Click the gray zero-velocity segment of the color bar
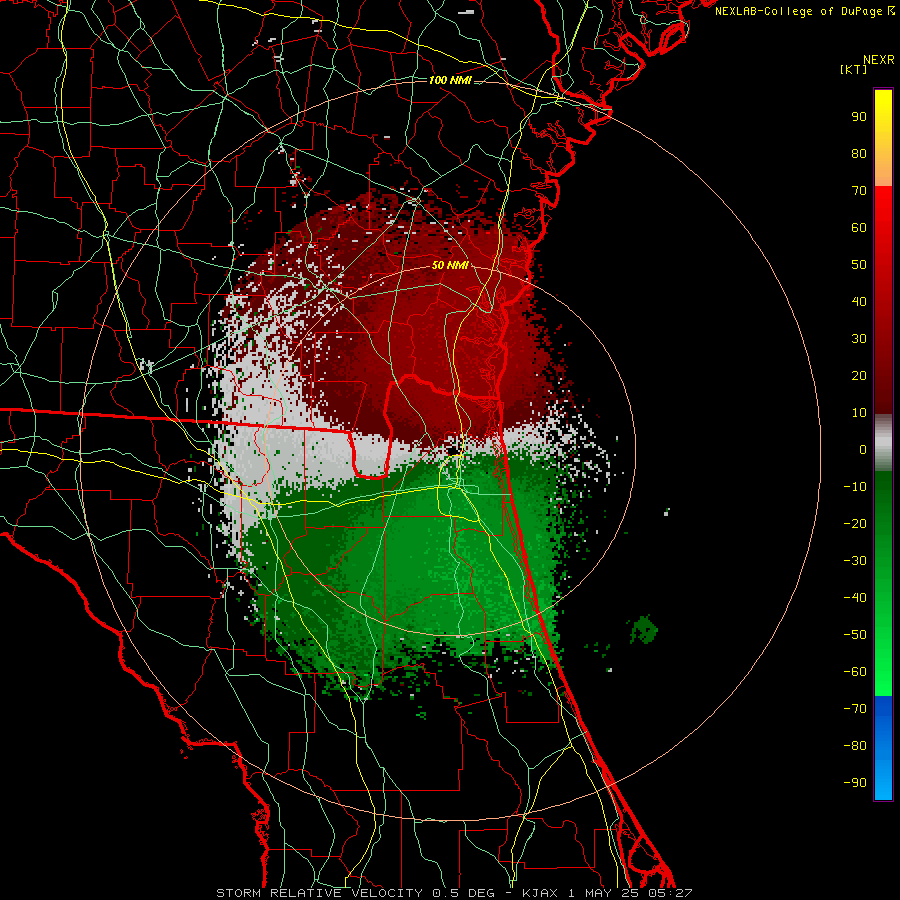900x900 pixels. pyautogui.click(x=883, y=443)
